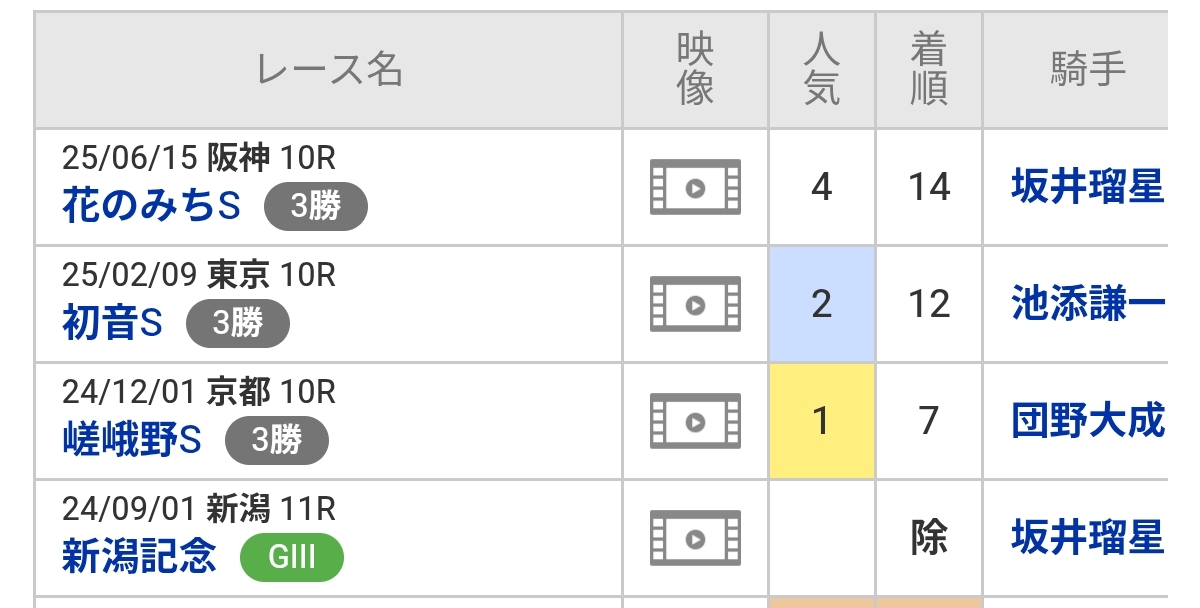Viewport: 1200px width, 608px height.
Task: Play the 初音S race video
Action: point(695,304)
